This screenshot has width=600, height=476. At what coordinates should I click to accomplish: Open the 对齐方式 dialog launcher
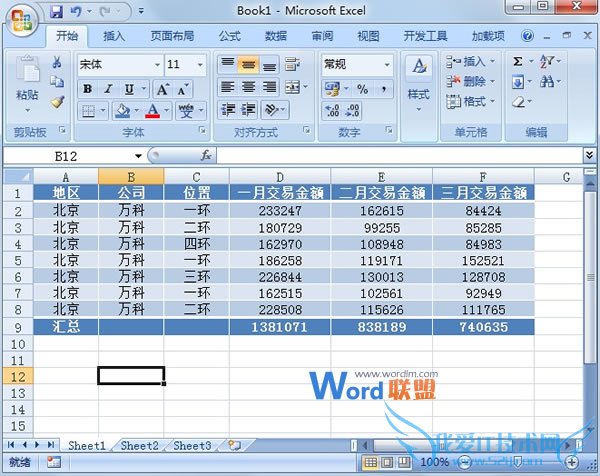click(x=307, y=130)
